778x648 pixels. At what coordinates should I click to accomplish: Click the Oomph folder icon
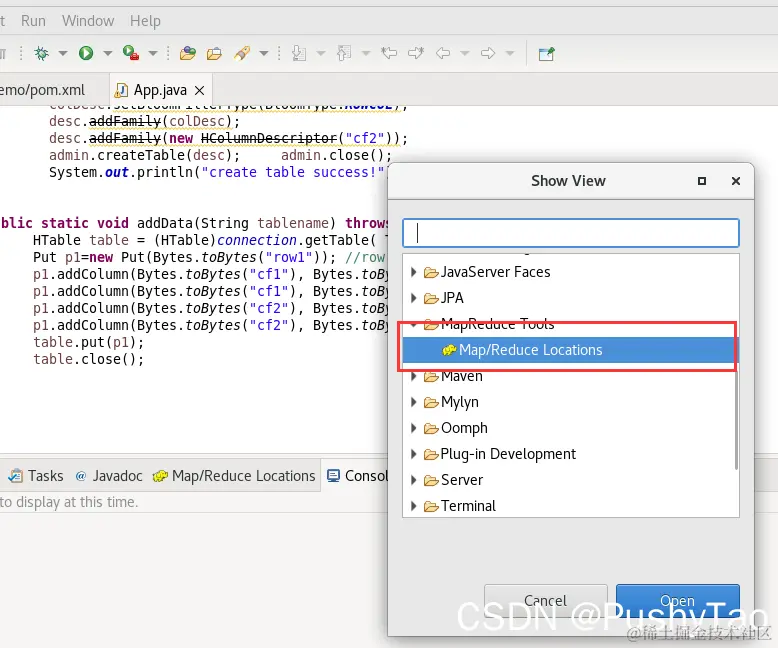(431, 428)
